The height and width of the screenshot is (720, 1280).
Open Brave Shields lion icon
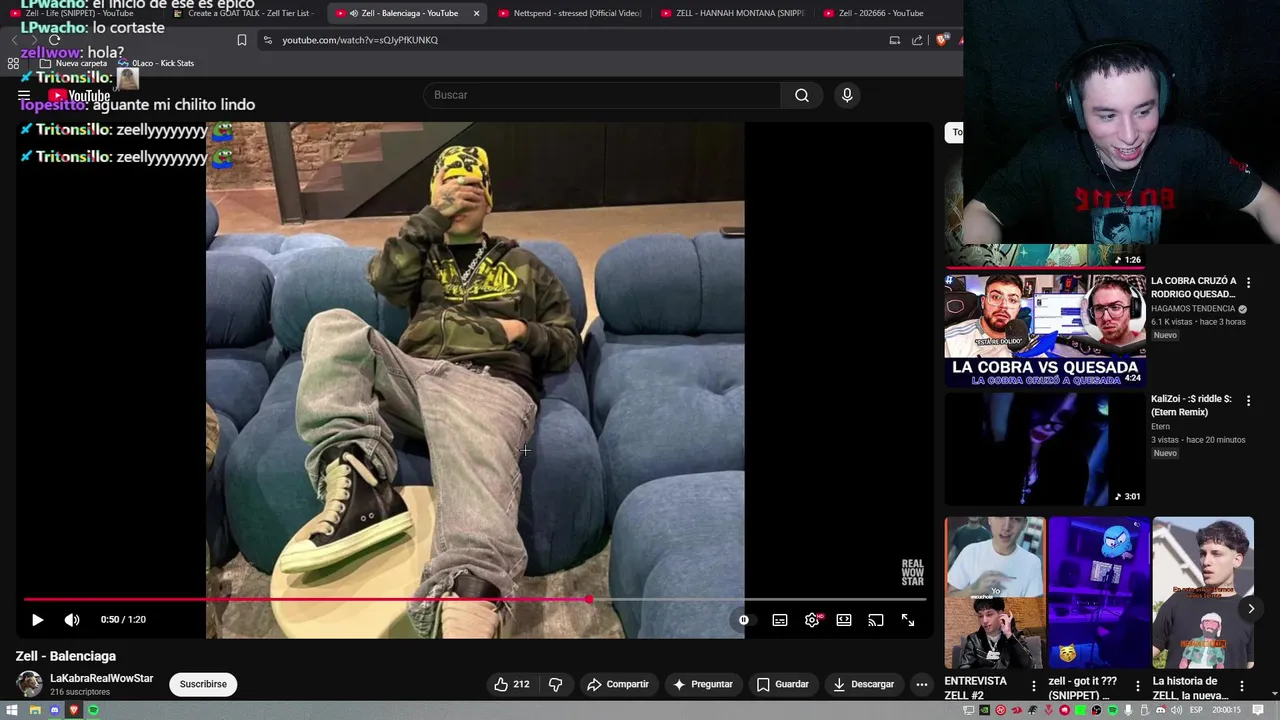(942, 40)
